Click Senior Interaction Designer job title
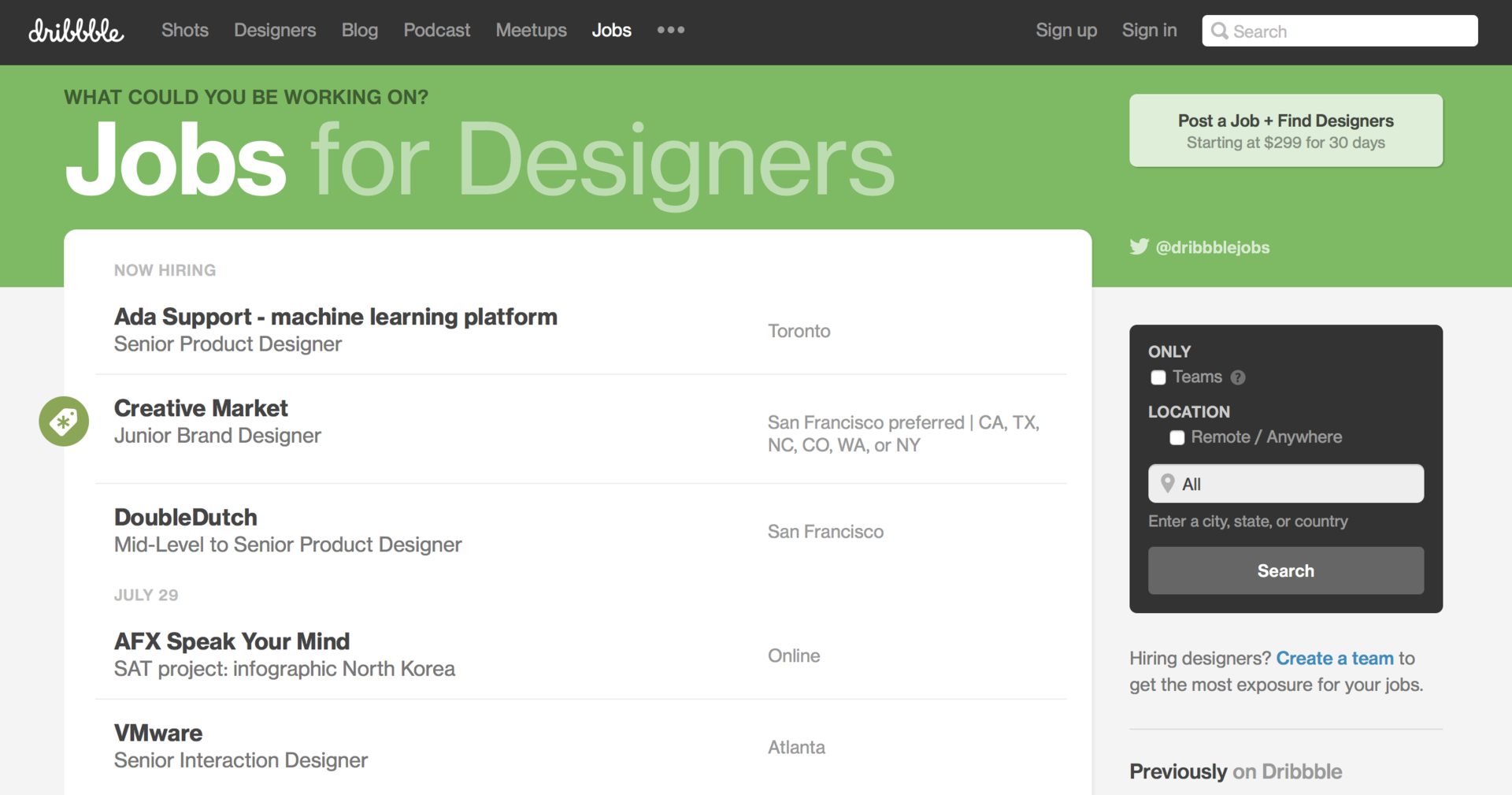Screen dimensions: 1512x795 pos(241,760)
